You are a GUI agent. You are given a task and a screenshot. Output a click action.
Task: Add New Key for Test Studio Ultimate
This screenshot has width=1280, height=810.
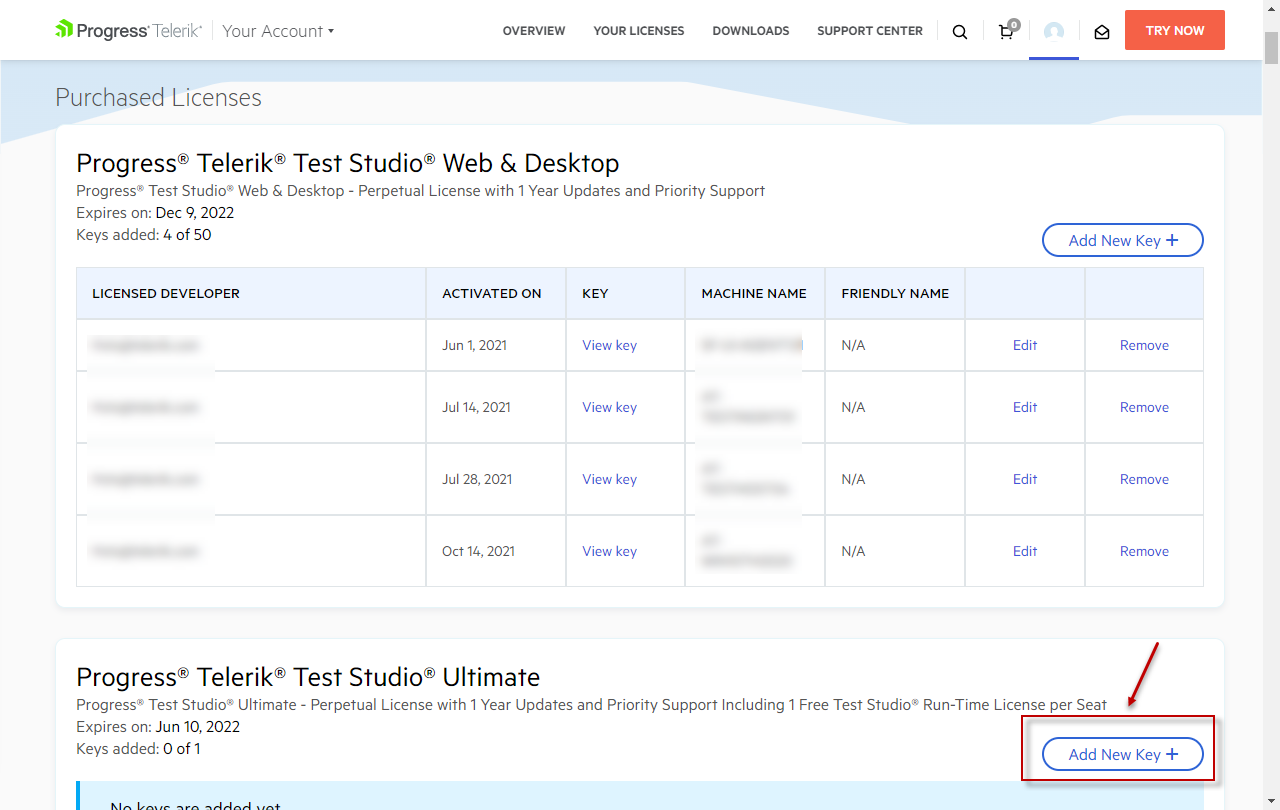(x=1123, y=754)
